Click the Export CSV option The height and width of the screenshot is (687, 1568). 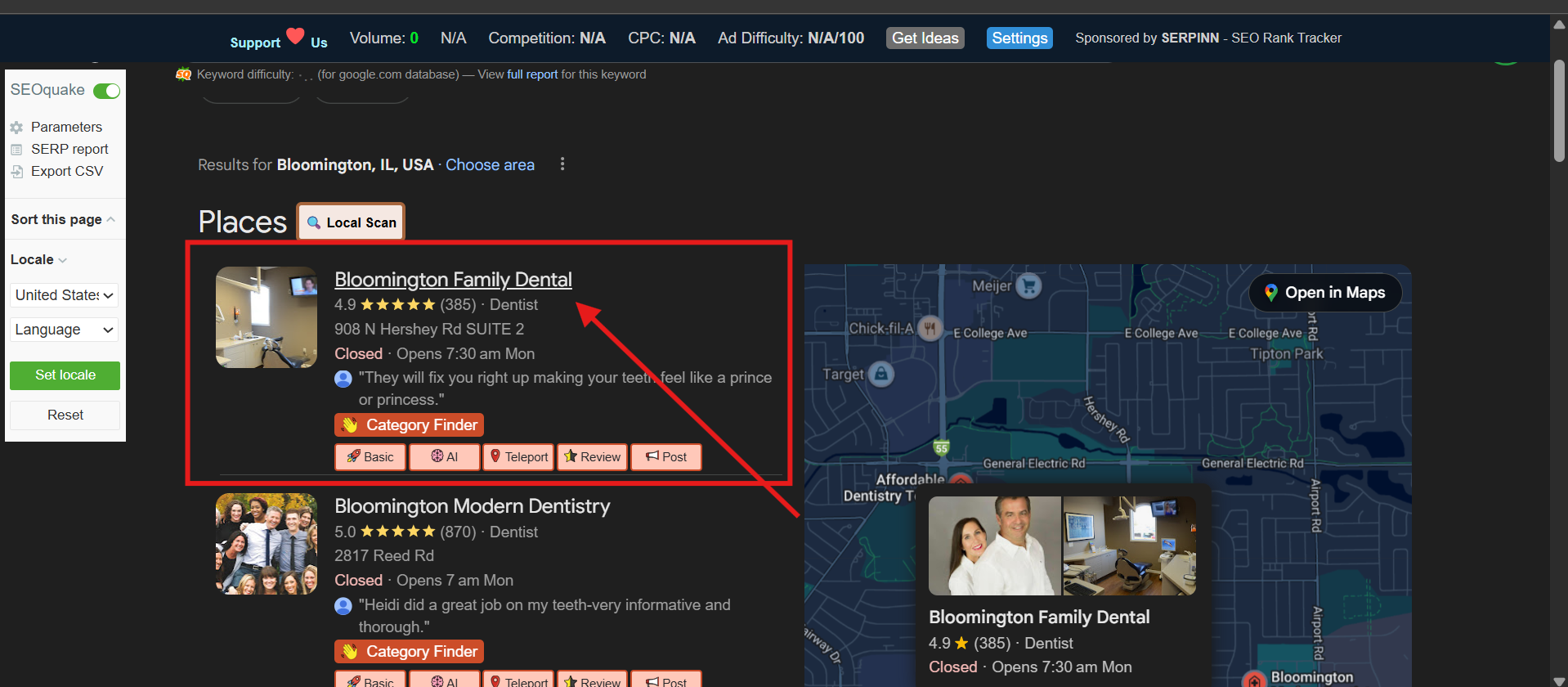tap(66, 171)
